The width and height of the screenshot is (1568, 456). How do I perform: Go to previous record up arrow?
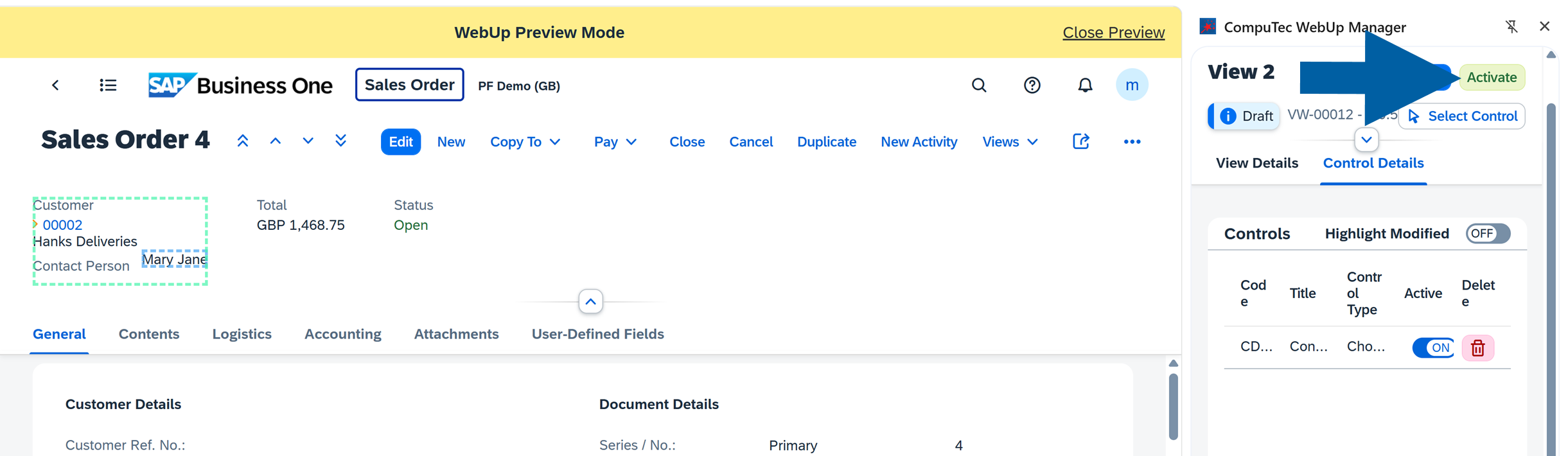[276, 141]
